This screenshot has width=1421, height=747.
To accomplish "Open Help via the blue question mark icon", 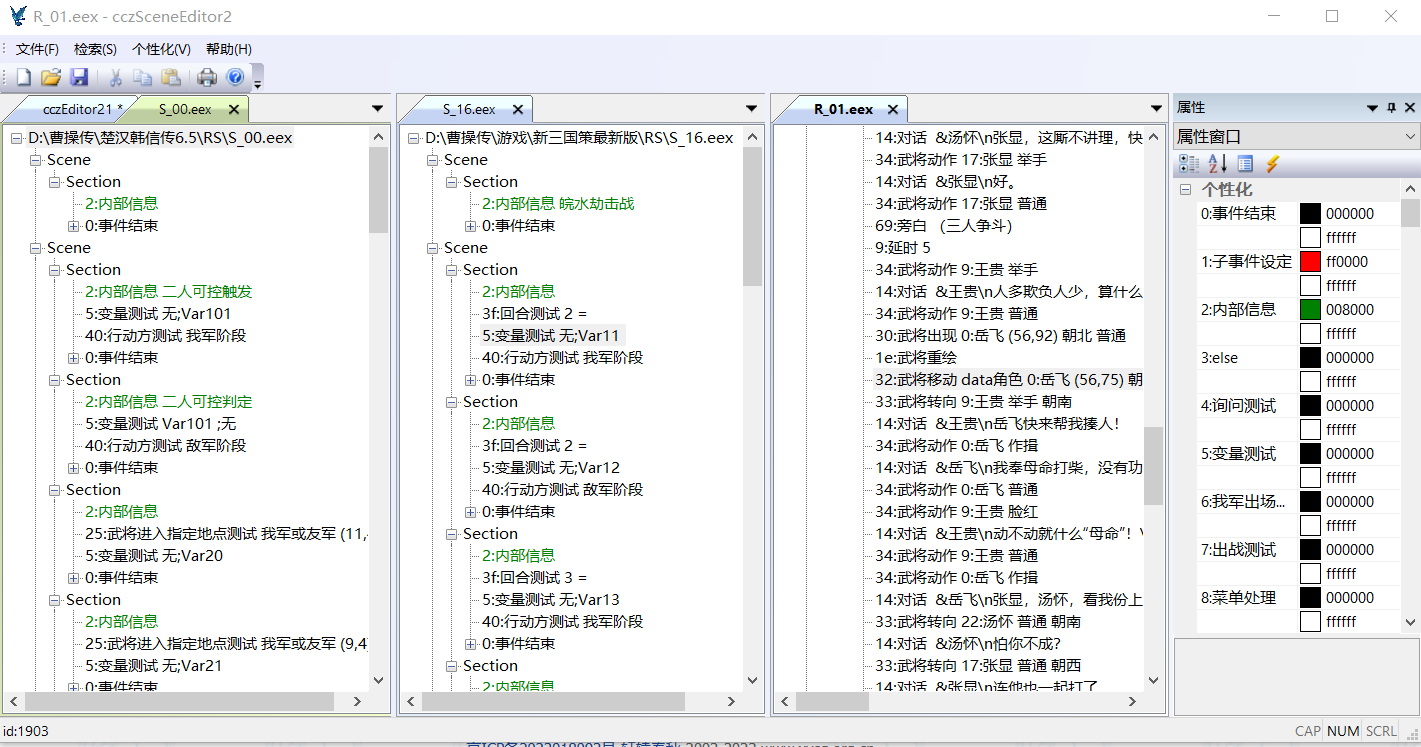I will click(235, 77).
